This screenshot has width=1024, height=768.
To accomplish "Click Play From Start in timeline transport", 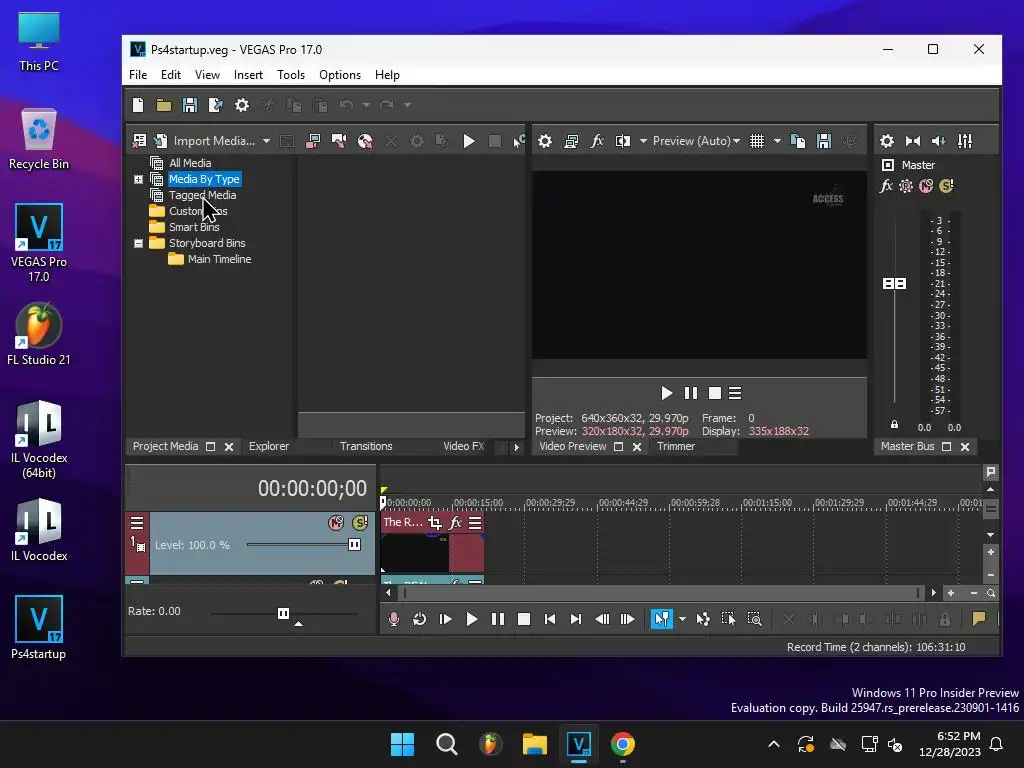I will pos(445,619).
